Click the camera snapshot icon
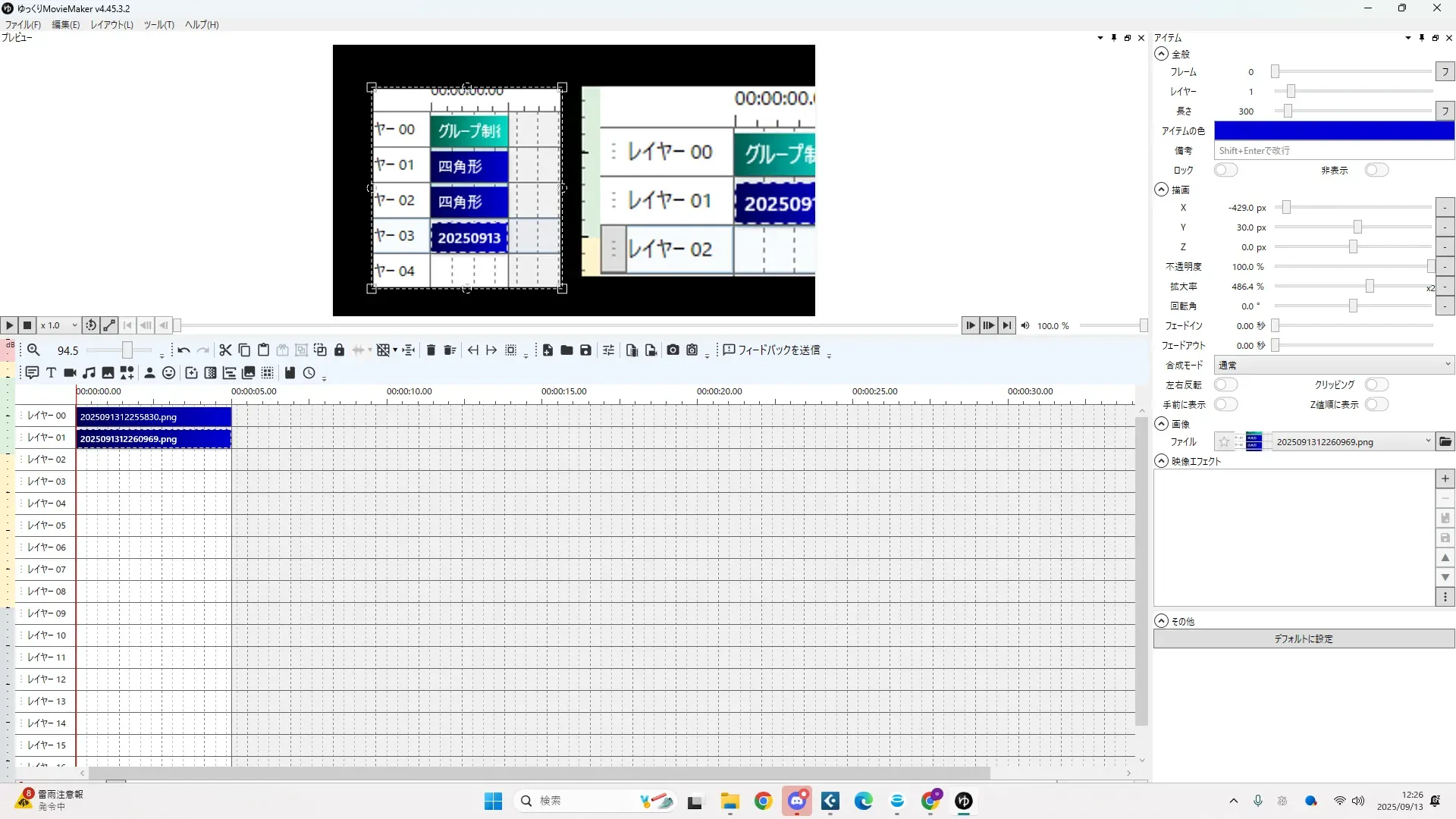1456x819 pixels. [x=673, y=350]
